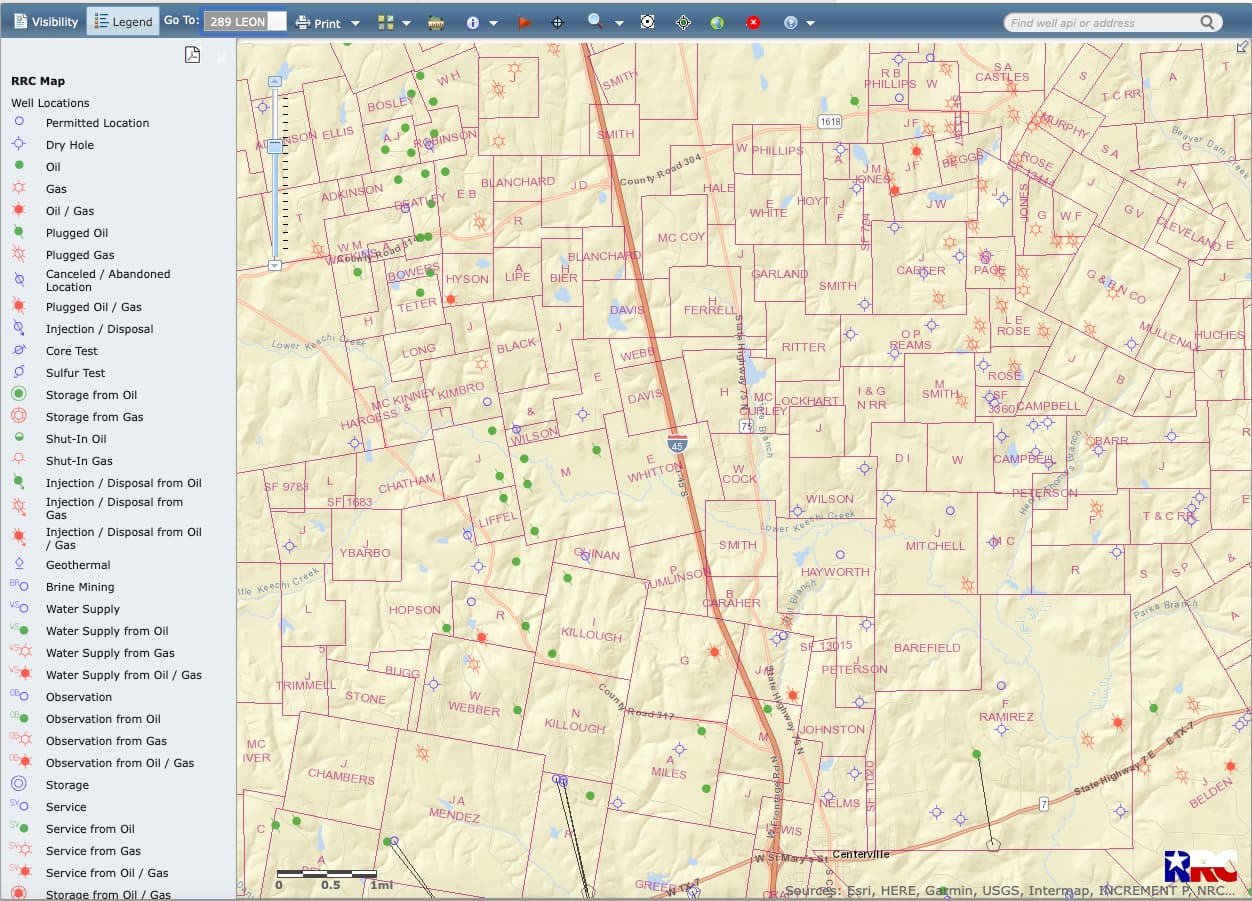Image resolution: width=1252 pixels, height=901 pixels.
Task: Switch to the Legend tab
Action: (x=123, y=21)
